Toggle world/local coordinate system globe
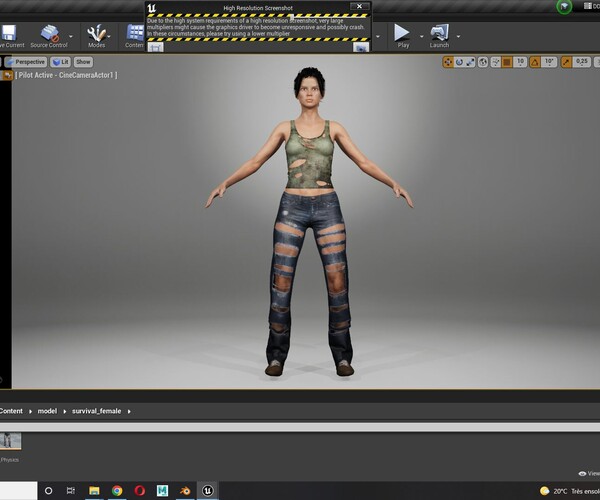The image size is (600, 500). point(483,62)
